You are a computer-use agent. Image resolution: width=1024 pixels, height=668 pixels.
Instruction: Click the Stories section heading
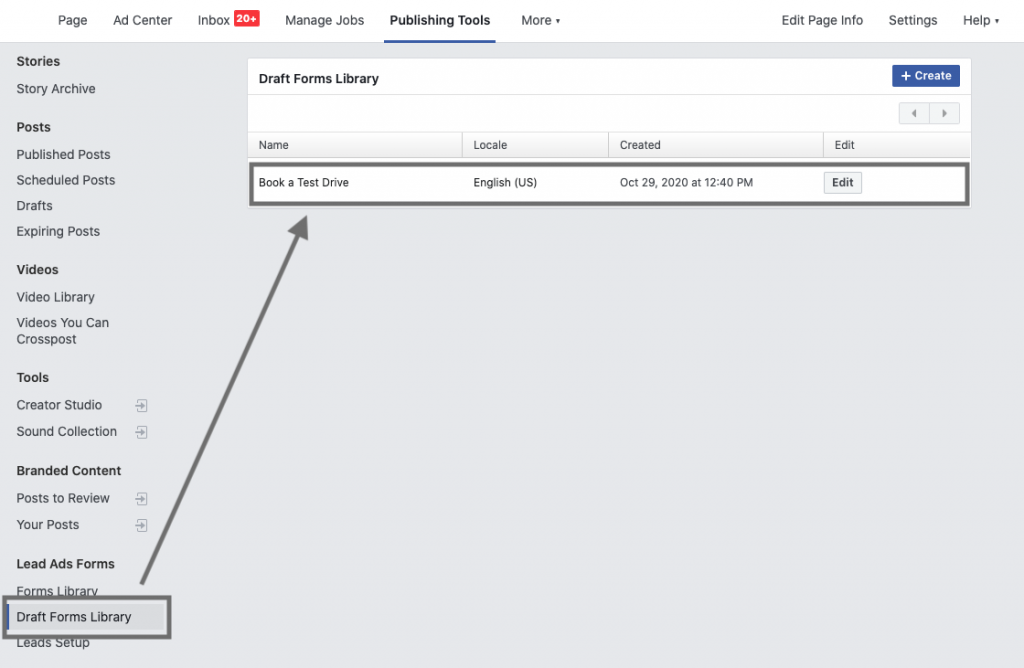coord(38,61)
